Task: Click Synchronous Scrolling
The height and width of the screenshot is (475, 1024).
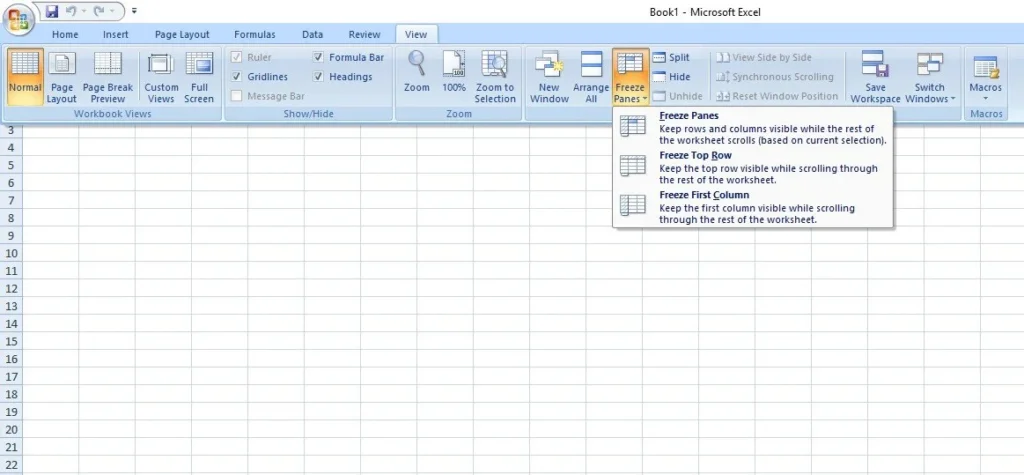Action: [775, 76]
